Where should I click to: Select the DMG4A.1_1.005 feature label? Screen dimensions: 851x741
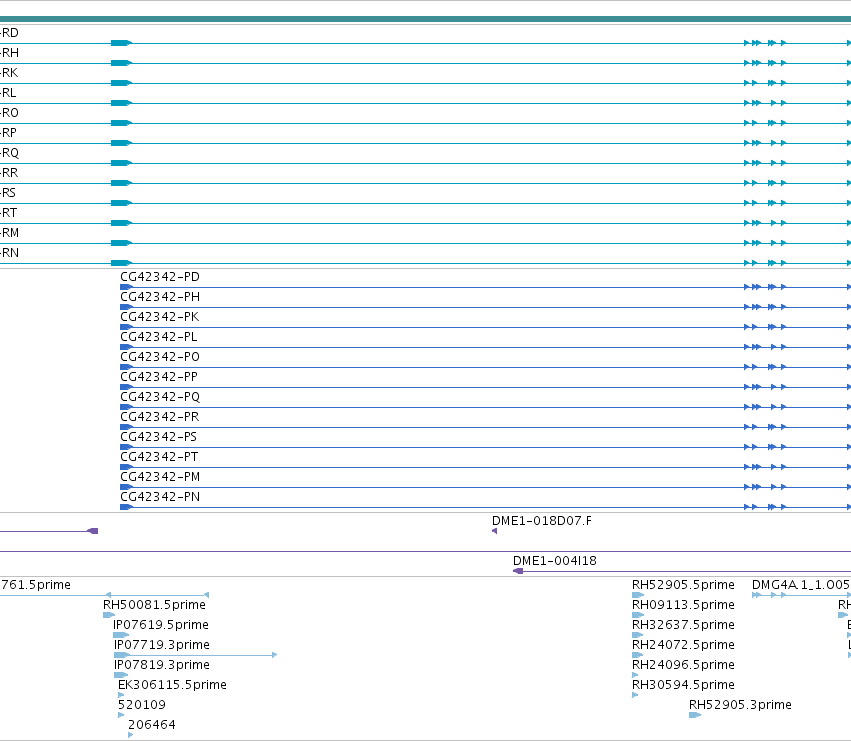[801, 585]
